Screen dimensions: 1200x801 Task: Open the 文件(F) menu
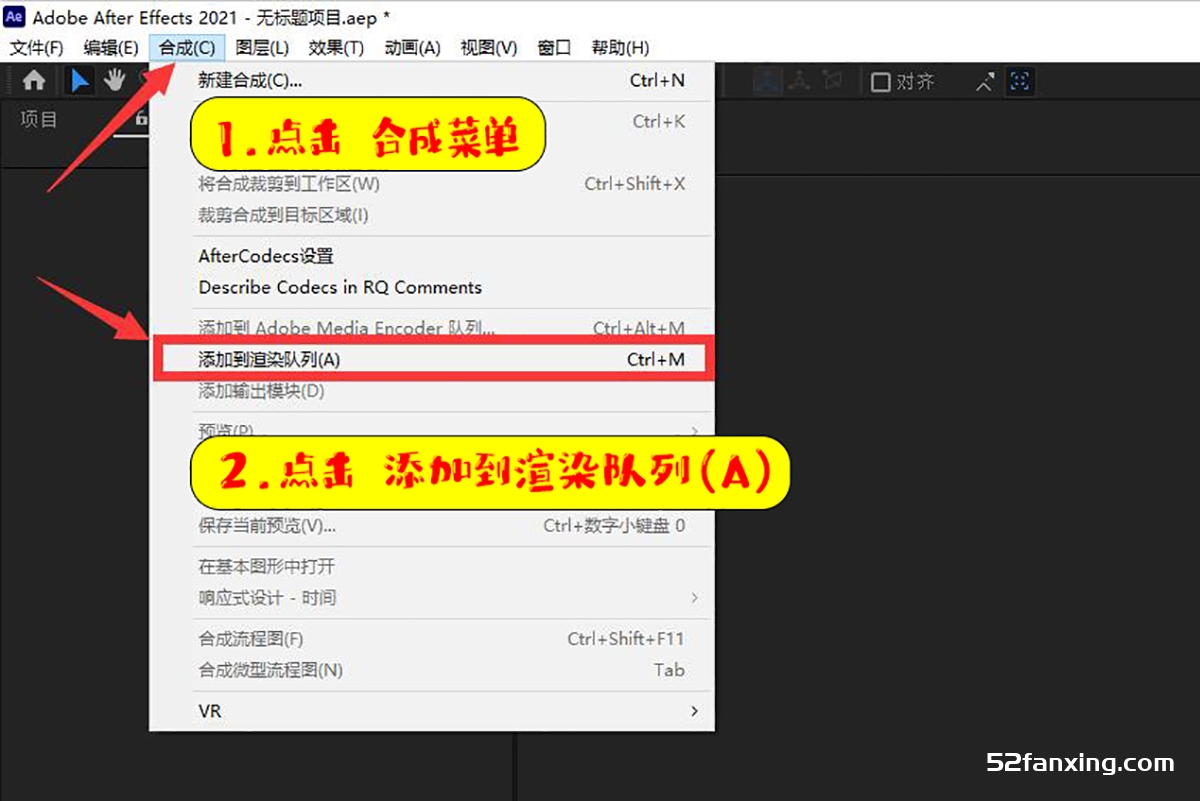37,47
